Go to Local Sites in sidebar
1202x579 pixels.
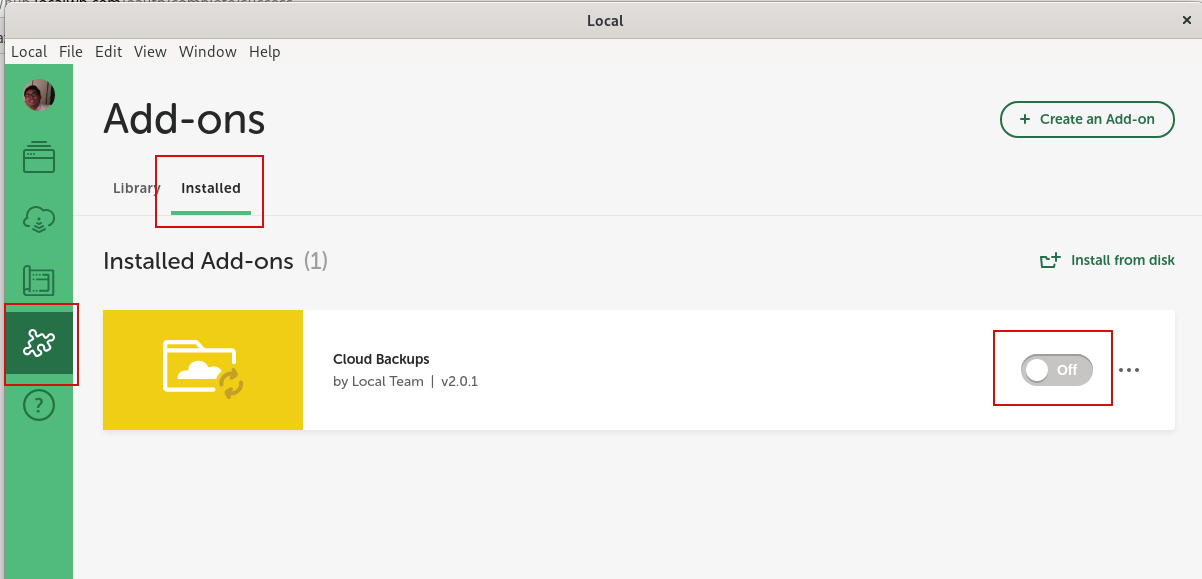click(39, 157)
